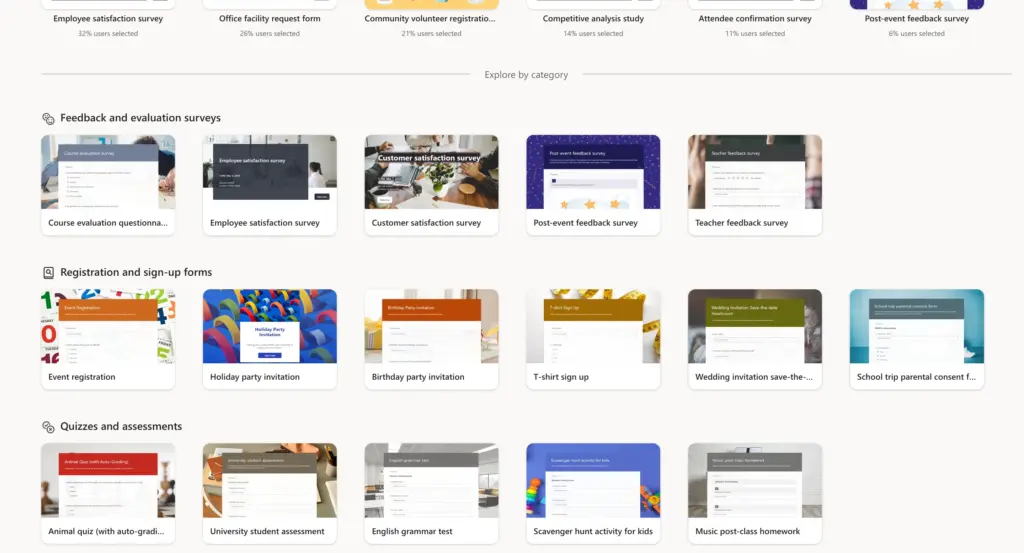Choose the Event registration template
The width and height of the screenshot is (1024, 553).
[108, 339]
